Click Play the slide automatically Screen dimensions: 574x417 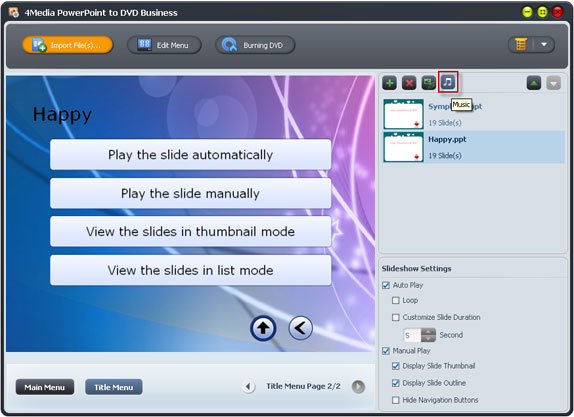coord(190,154)
